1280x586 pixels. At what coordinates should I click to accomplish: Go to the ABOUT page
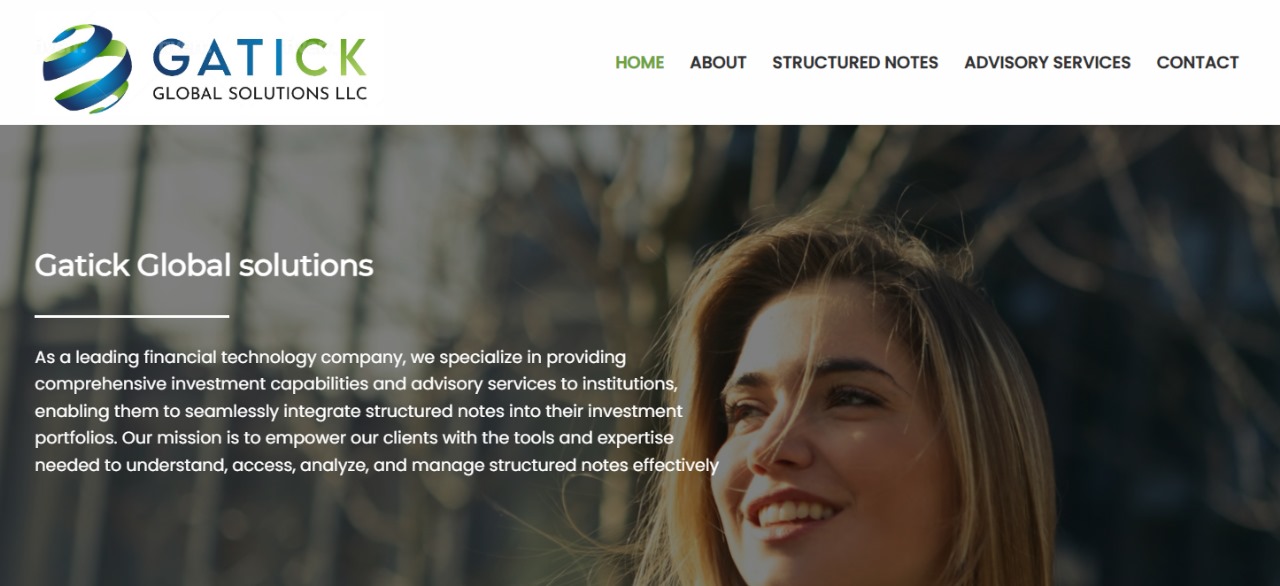[x=718, y=62]
